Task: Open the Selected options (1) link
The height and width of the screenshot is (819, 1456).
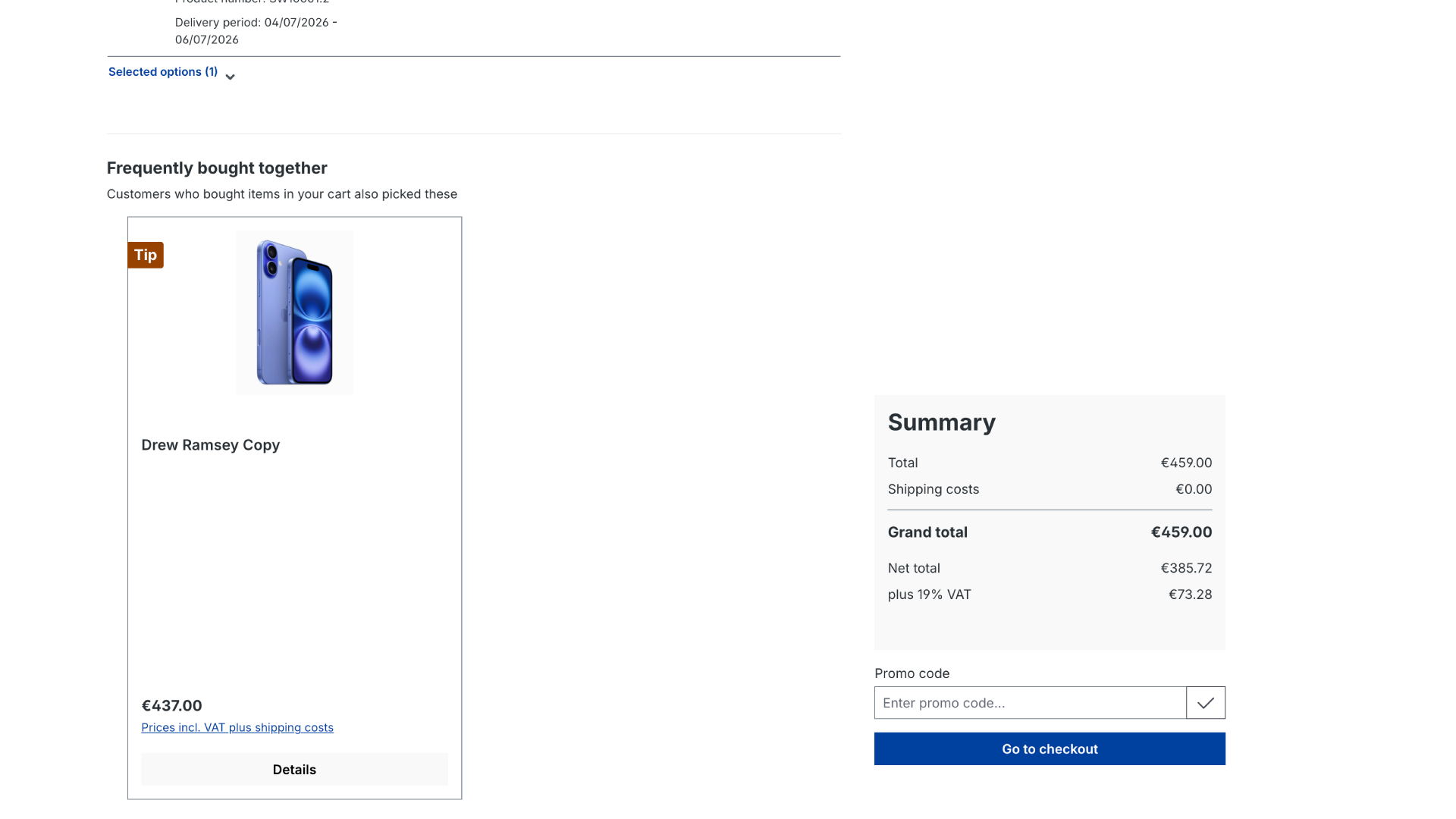Action: (163, 72)
